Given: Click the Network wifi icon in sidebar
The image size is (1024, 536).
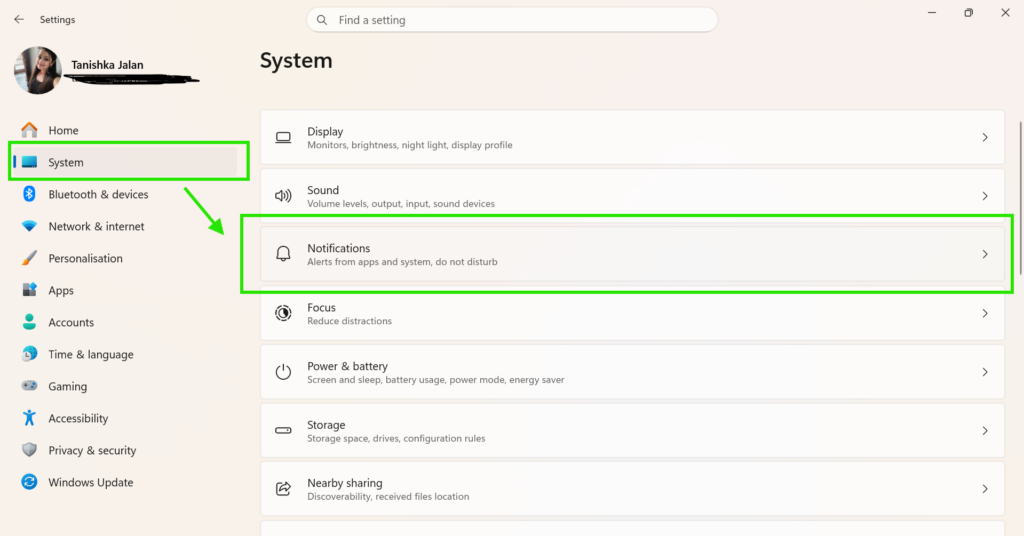Looking at the screenshot, I should 29,226.
